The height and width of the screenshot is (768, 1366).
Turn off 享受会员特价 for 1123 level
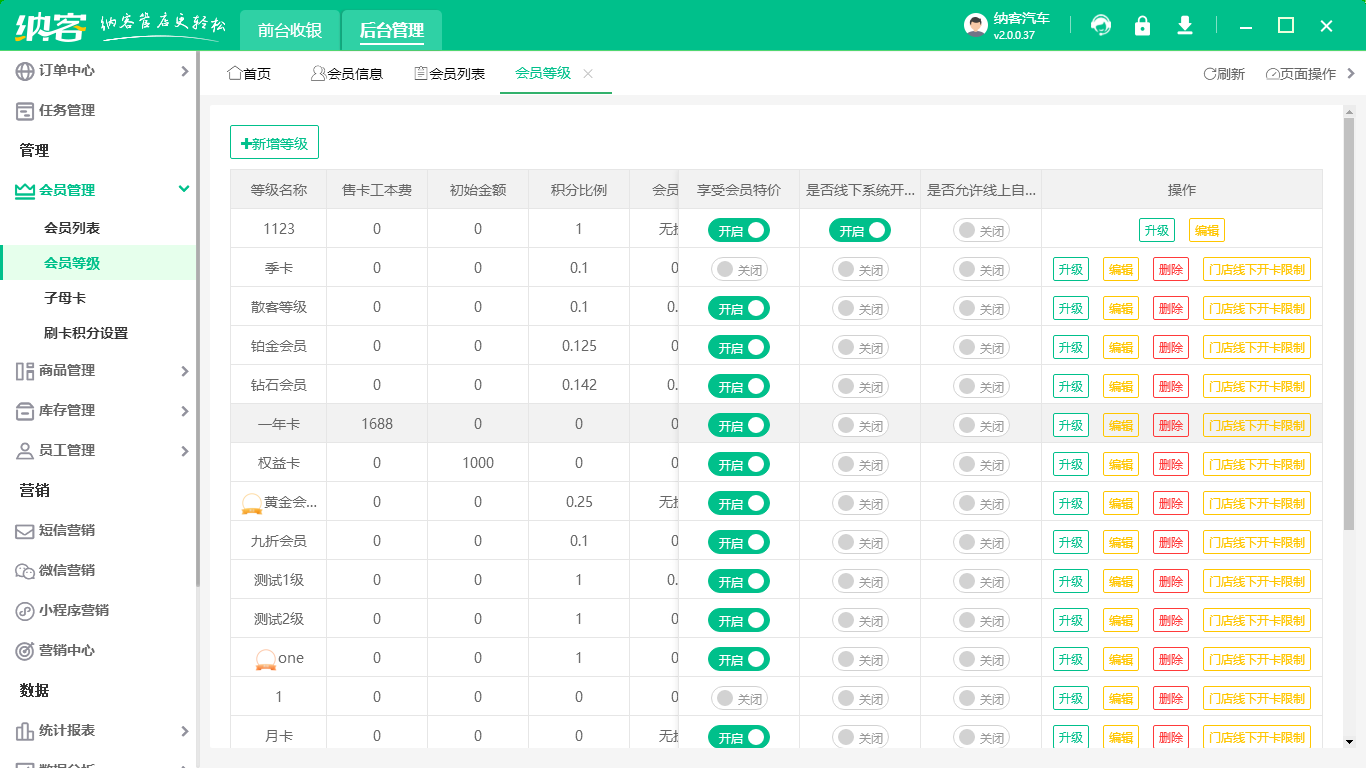coord(738,230)
